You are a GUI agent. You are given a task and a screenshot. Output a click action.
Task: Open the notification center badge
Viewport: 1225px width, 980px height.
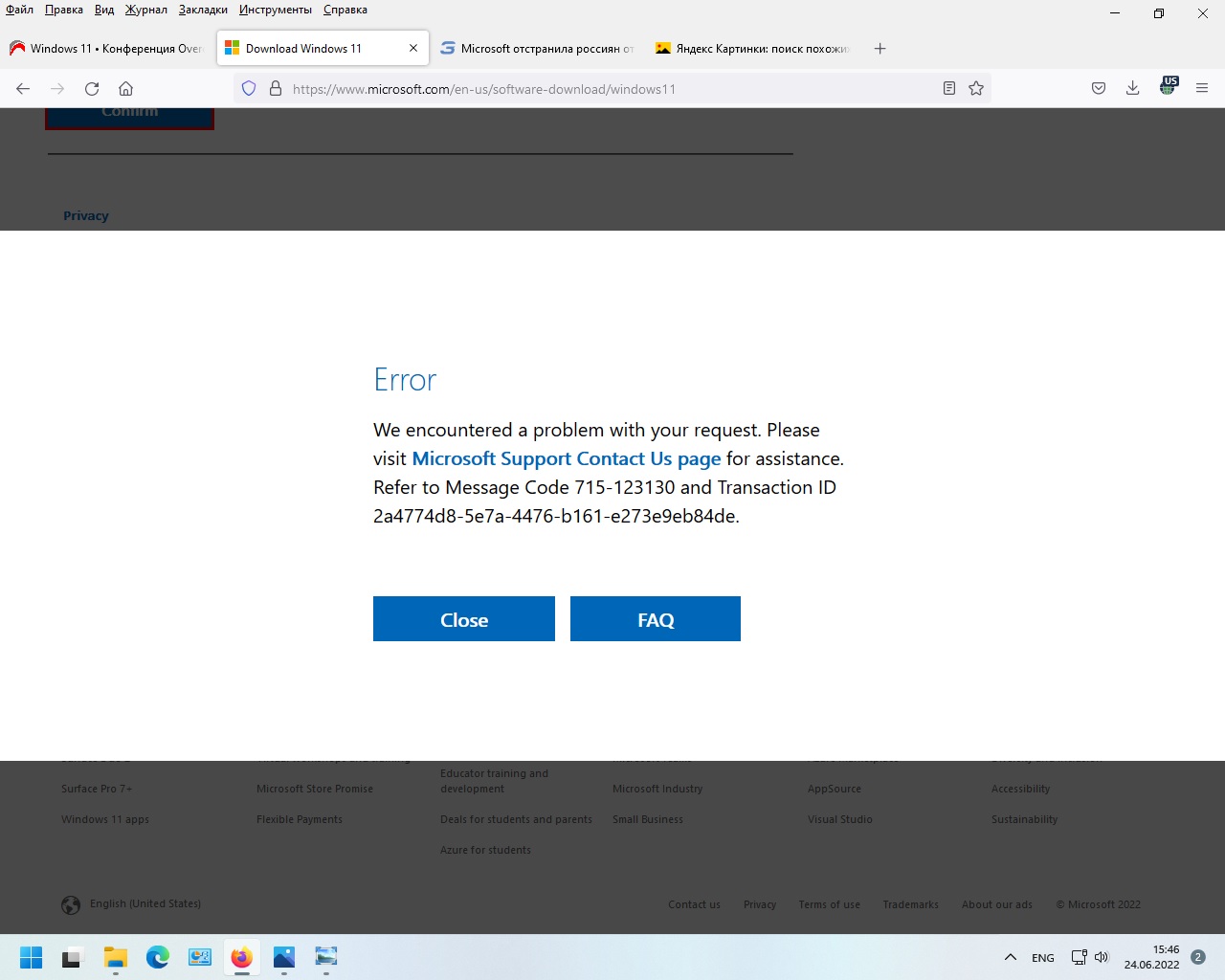1198,957
